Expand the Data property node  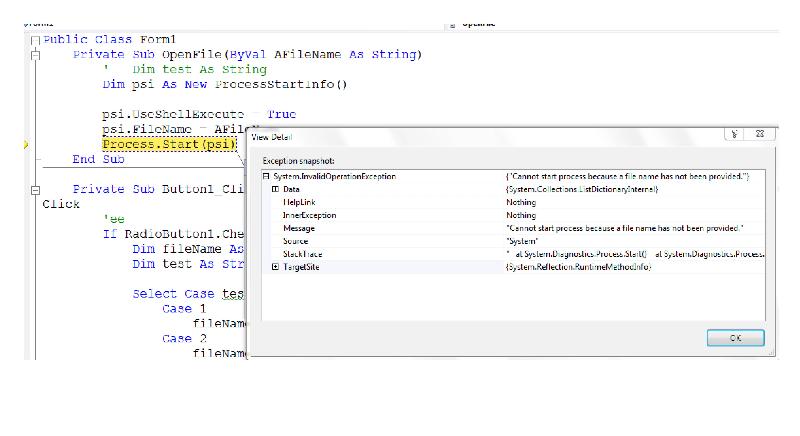[275, 189]
